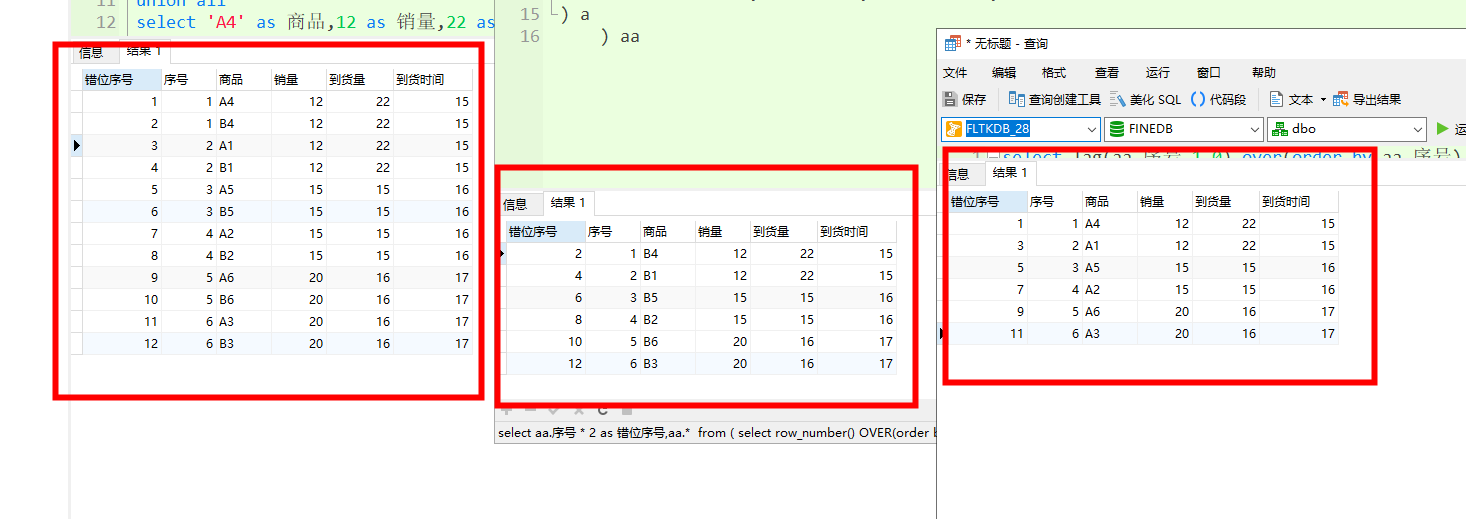Screen dimensions: 1466x519
Task: Select cell A1 in right query grid
Action: tap(1109, 246)
